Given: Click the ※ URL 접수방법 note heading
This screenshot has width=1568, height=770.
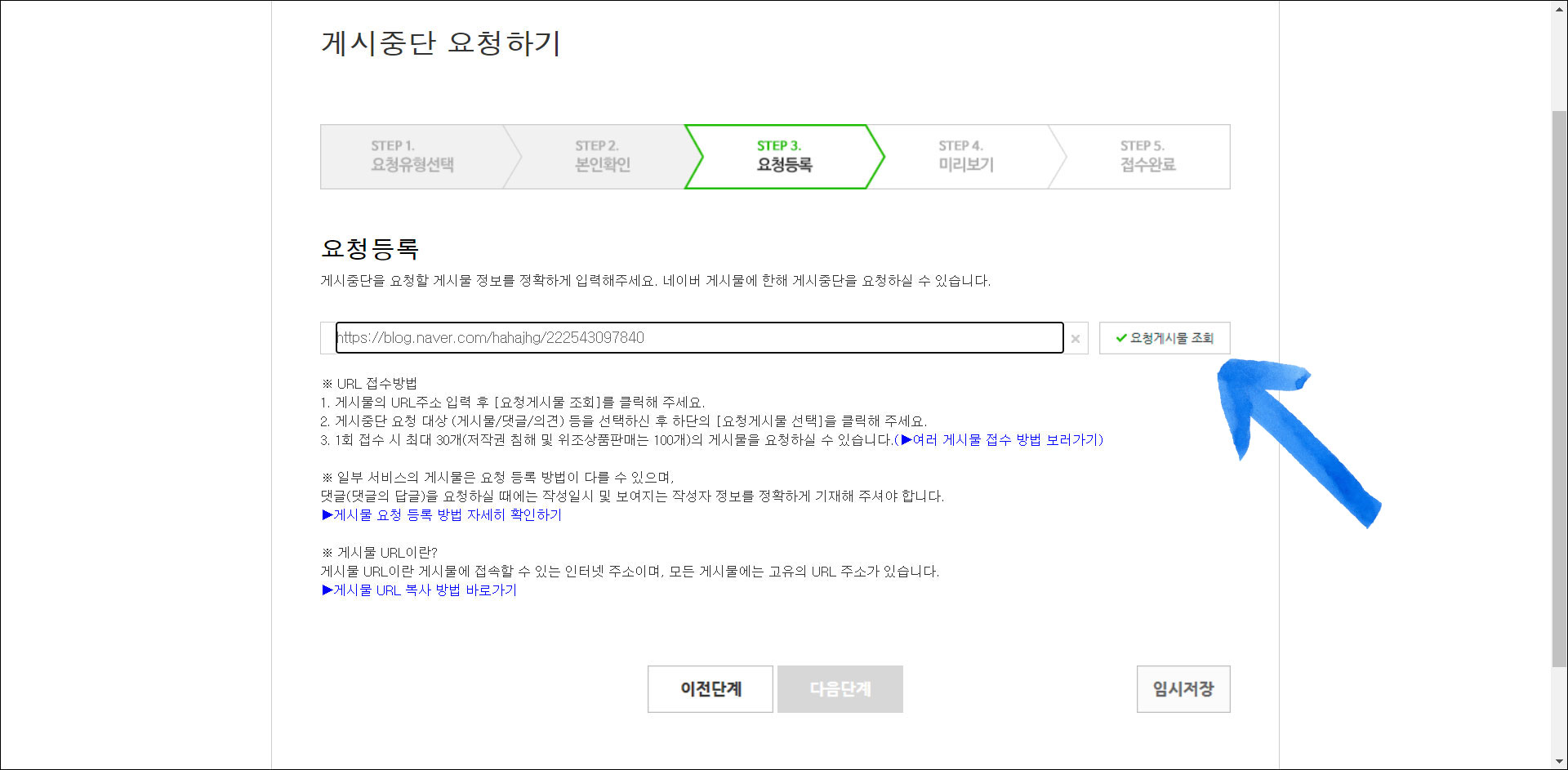Looking at the screenshot, I should (x=369, y=384).
